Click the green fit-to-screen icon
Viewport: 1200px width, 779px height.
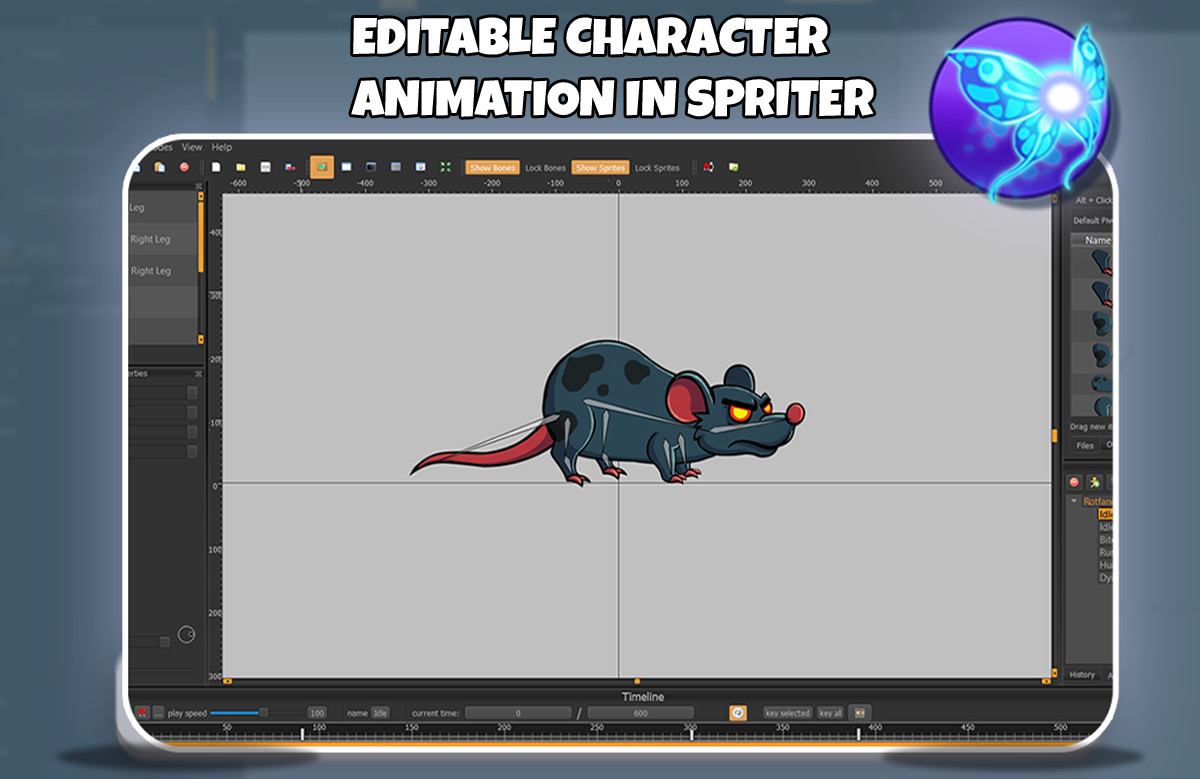tap(445, 167)
